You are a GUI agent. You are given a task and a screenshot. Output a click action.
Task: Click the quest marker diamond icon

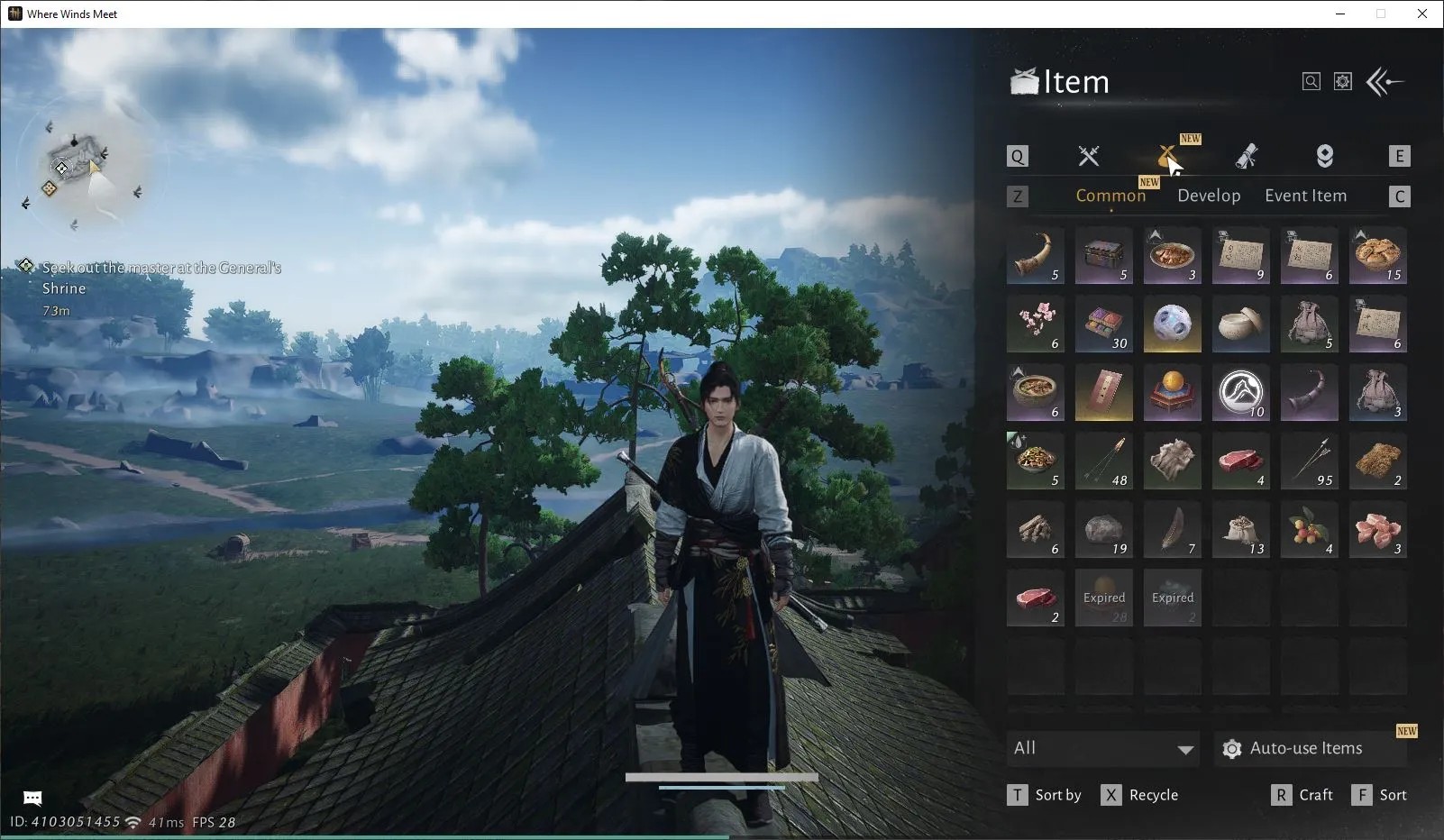26,266
